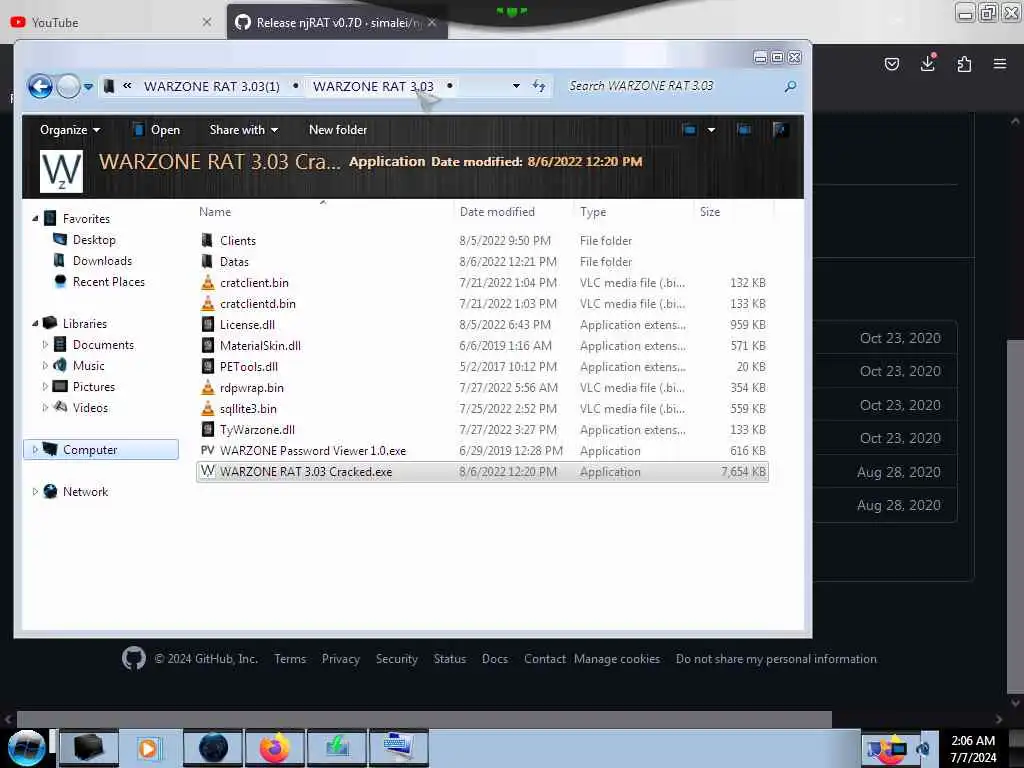Select the Clients folder icon
Screen dimensions: 1024x768
[207, 240]
